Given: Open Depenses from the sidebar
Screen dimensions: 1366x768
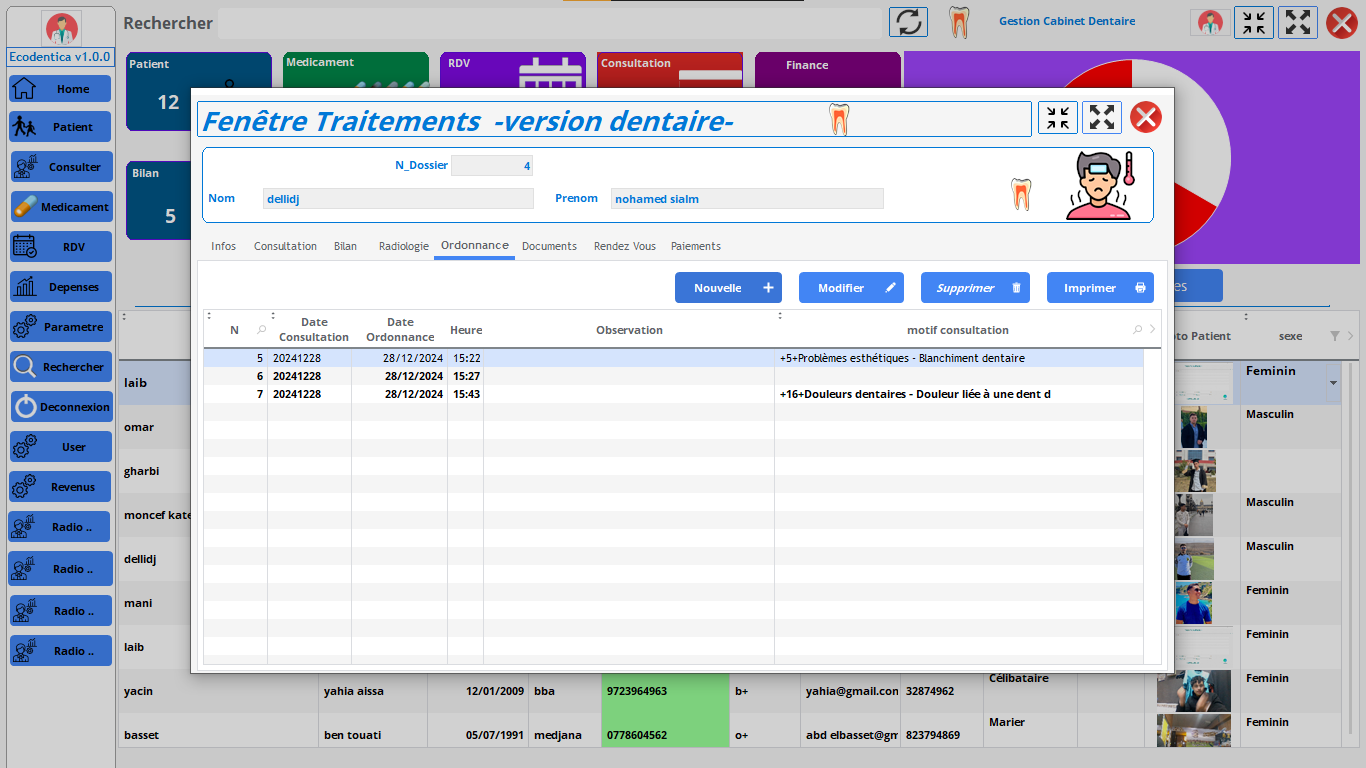Looking at the screenshot, I should pyautogui.click(x=60, y=287).
